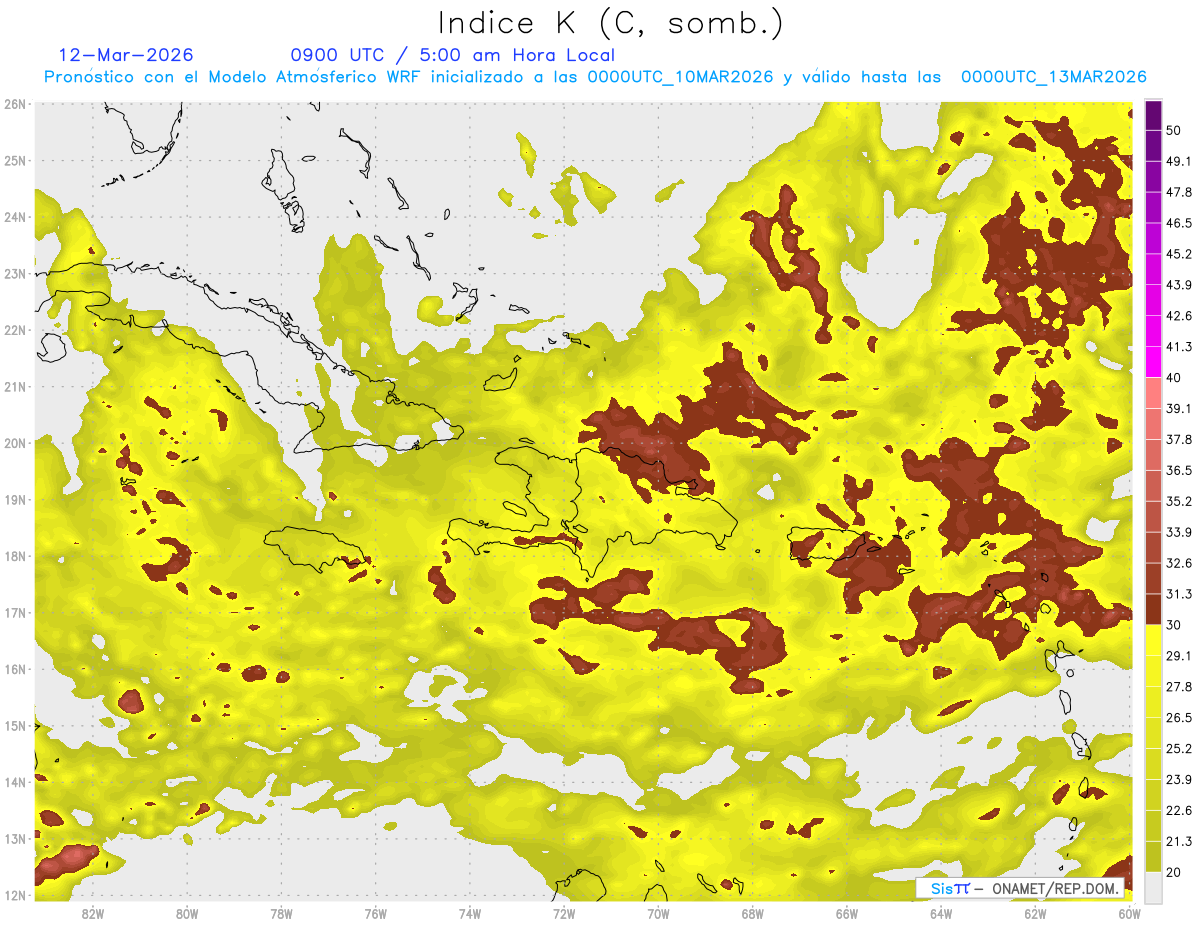Screen dimensions: 1200x927
Task: Click the longitude label '80W'
Action: pos(187,913)
